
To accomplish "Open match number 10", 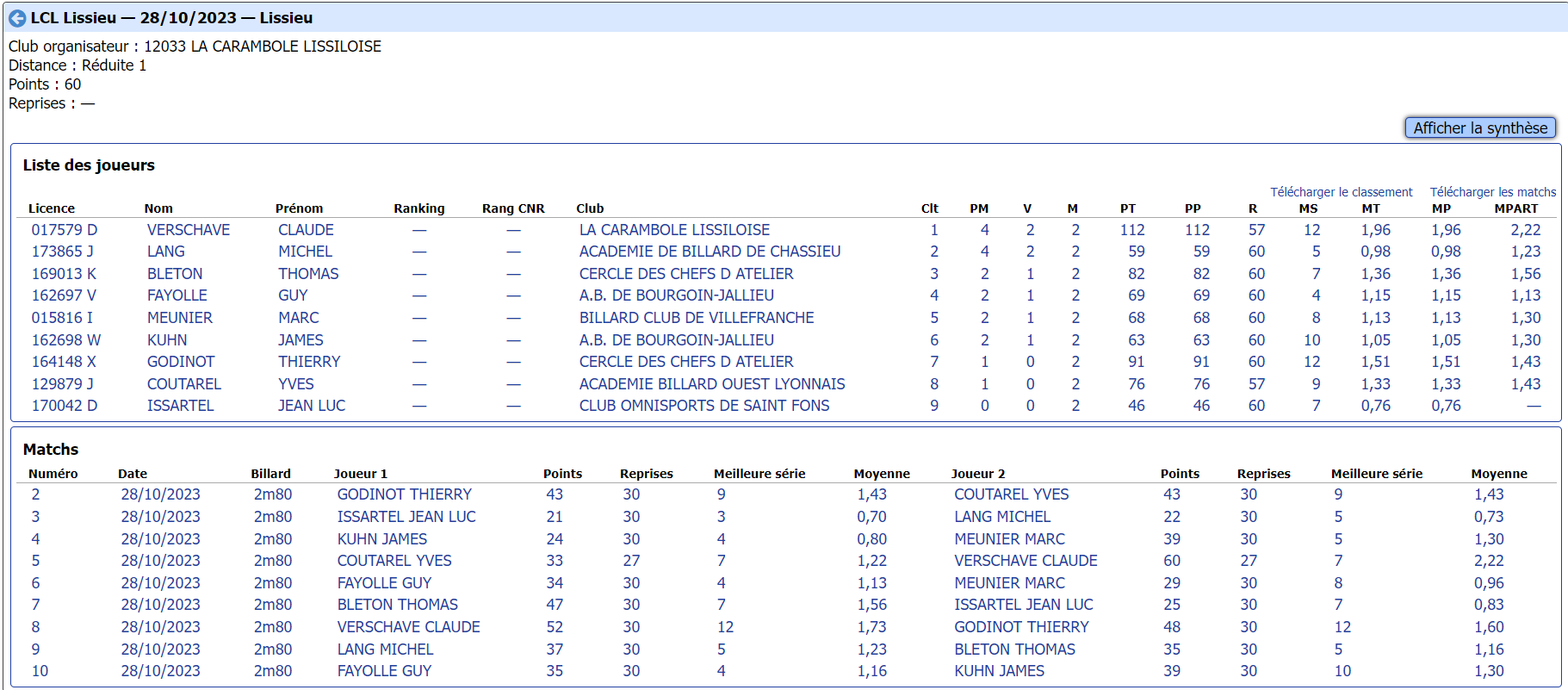I will pyautogui.click(x=40, y=671).
